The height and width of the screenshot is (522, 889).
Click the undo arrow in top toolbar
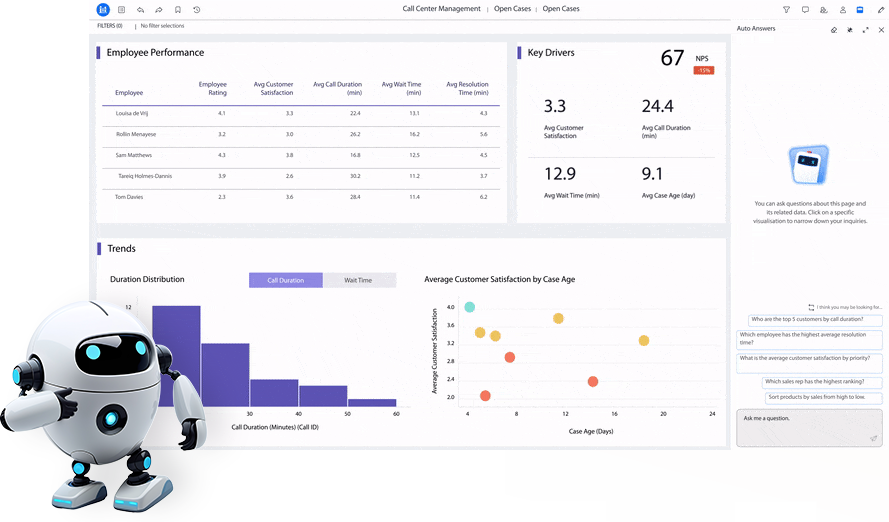[140, 9]
